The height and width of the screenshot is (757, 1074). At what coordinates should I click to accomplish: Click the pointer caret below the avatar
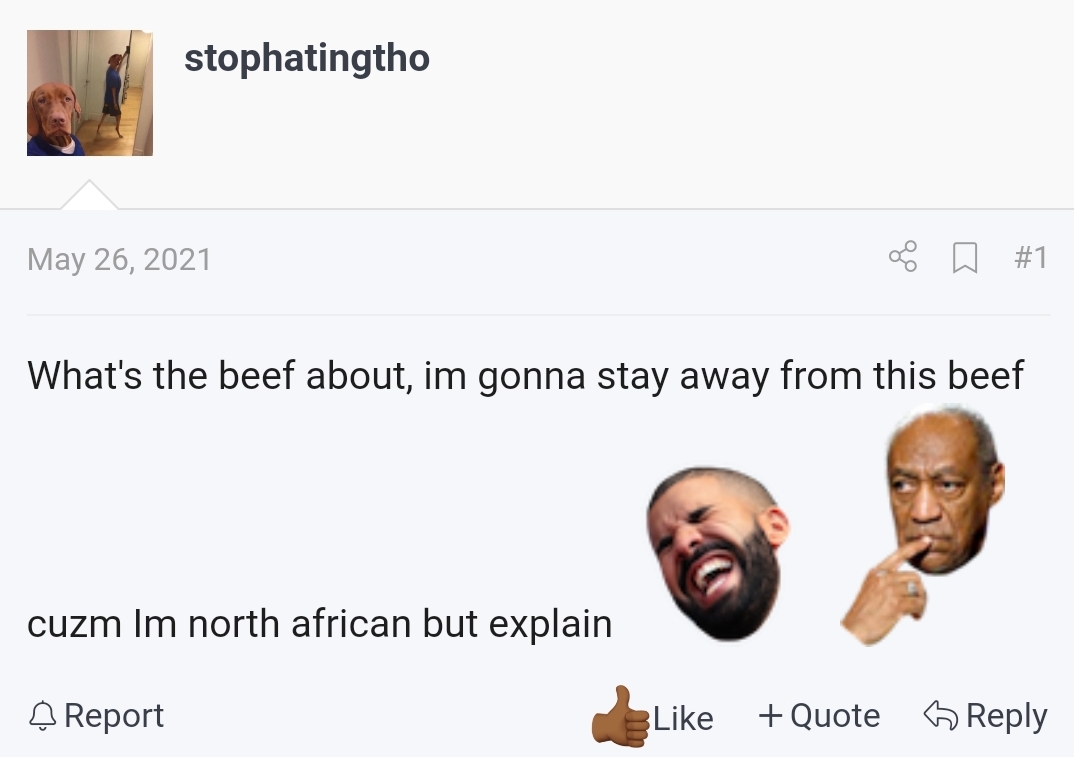coord(89,196)
